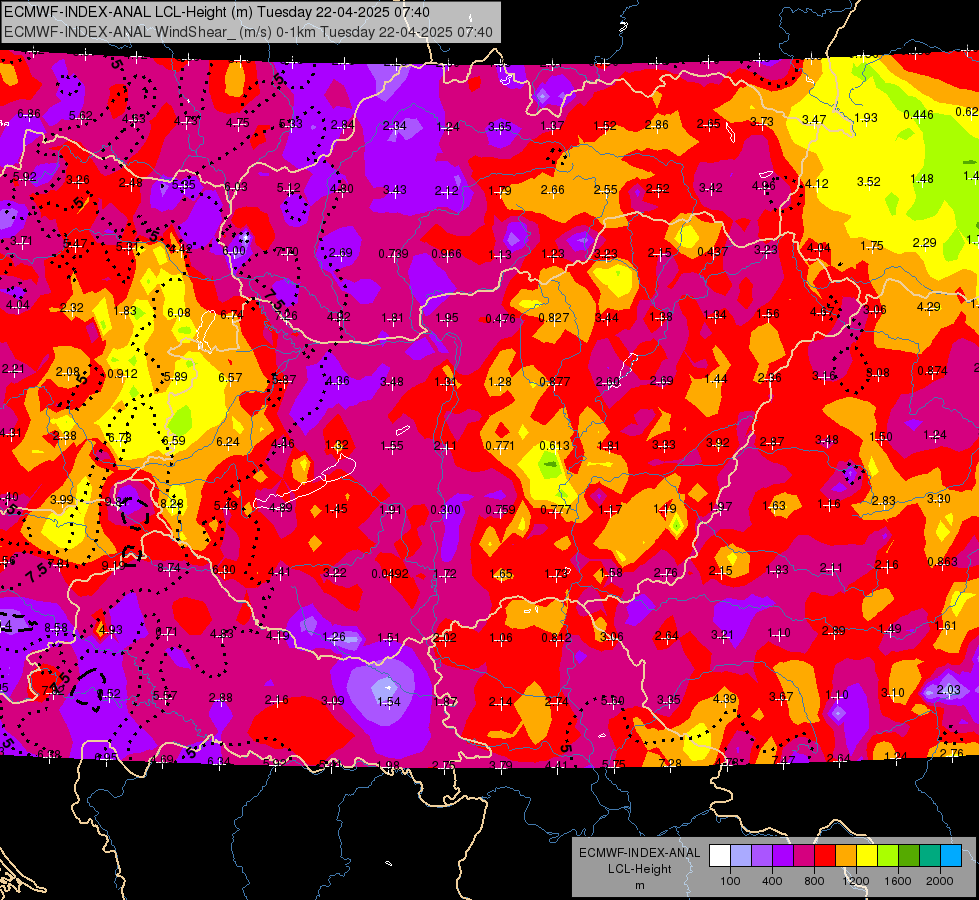979x900 pixels.
Task: Select the bright blue legend swatch
Action: pos(951,856)
